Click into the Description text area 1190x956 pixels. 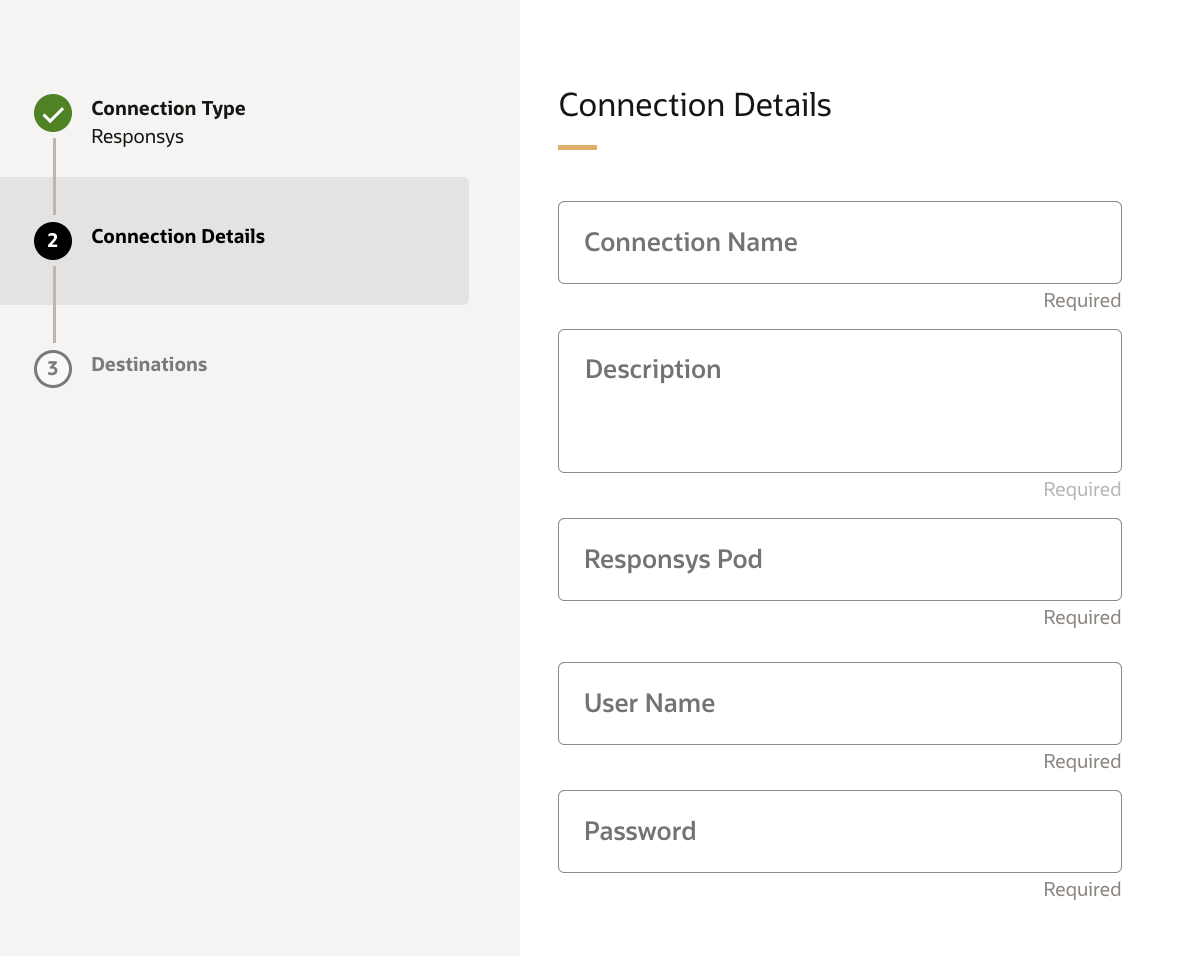pos(839,401)
